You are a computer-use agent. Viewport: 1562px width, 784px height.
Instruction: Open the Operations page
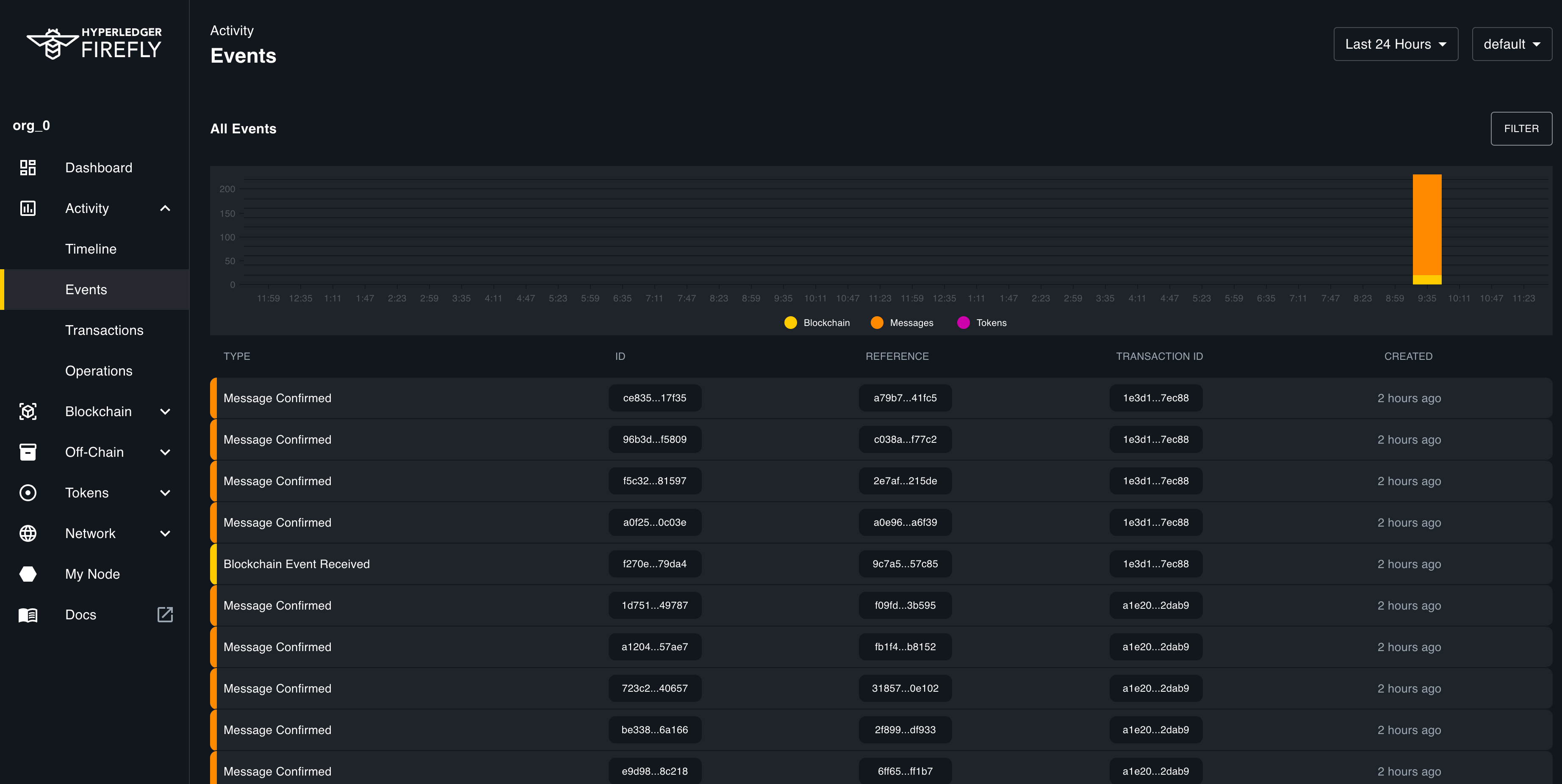pyautogui.click(x=99, y=371)
